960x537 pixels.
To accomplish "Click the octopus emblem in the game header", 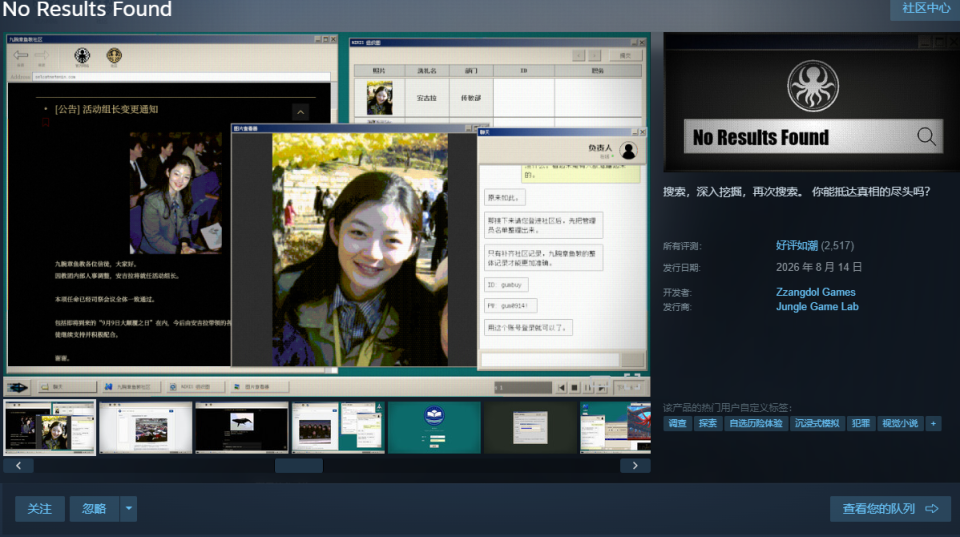I will point(812,86).
